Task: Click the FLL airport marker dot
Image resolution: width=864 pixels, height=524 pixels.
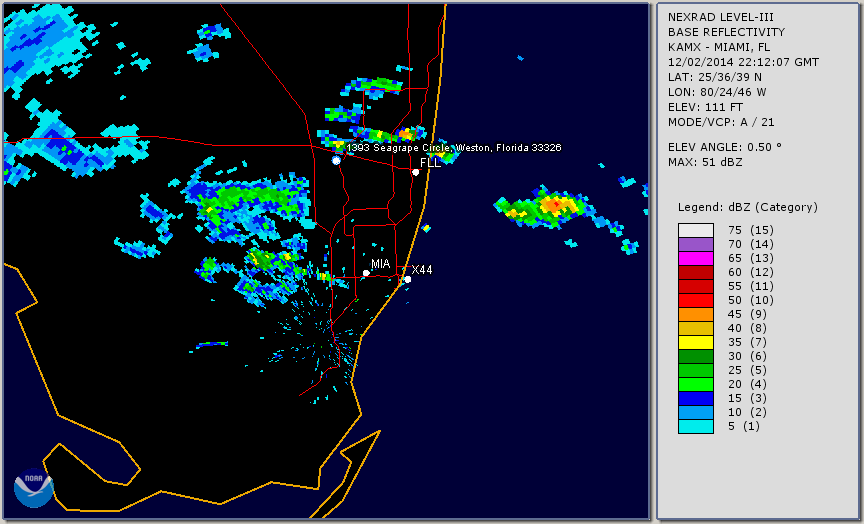Action: click(x=416, y=172)
